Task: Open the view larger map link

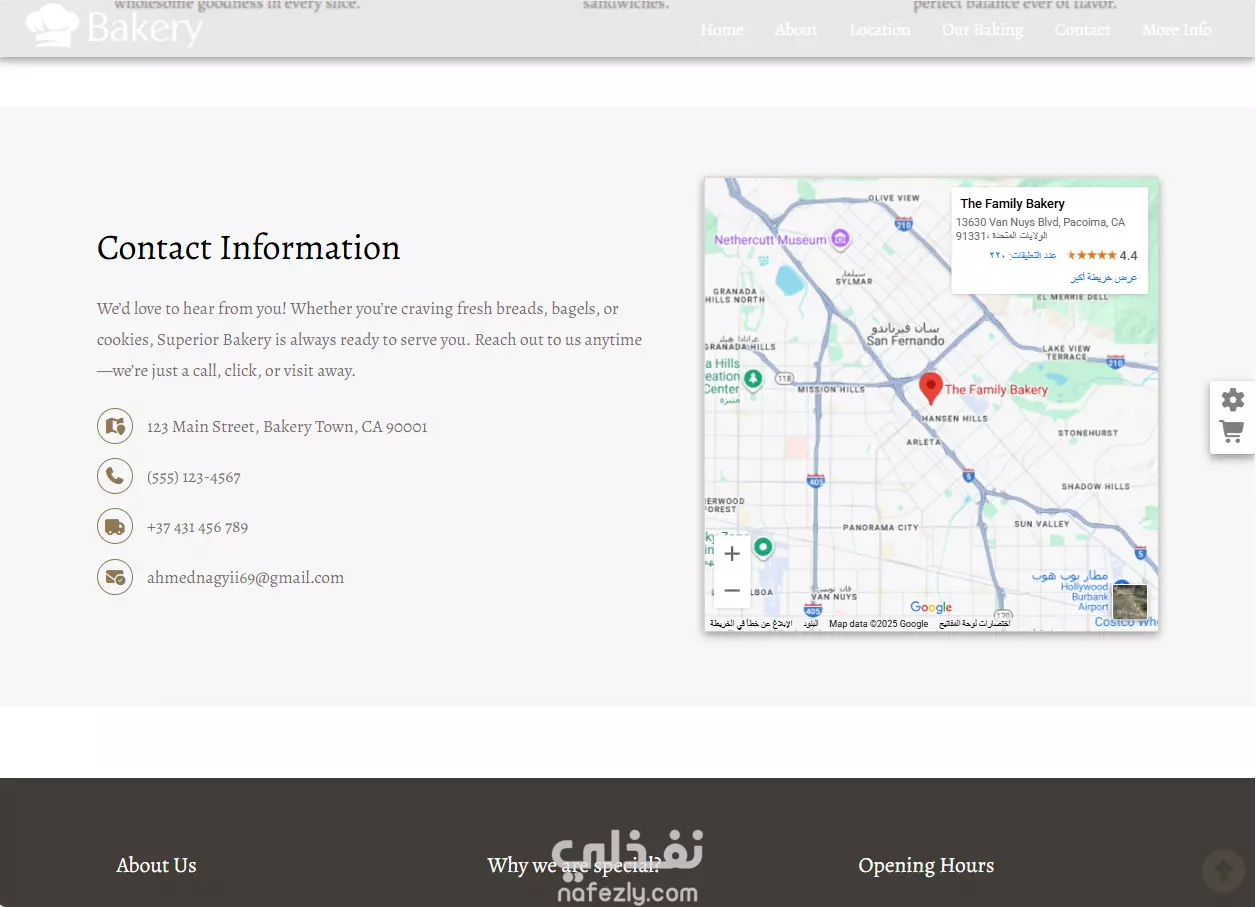Action: 1104,277
